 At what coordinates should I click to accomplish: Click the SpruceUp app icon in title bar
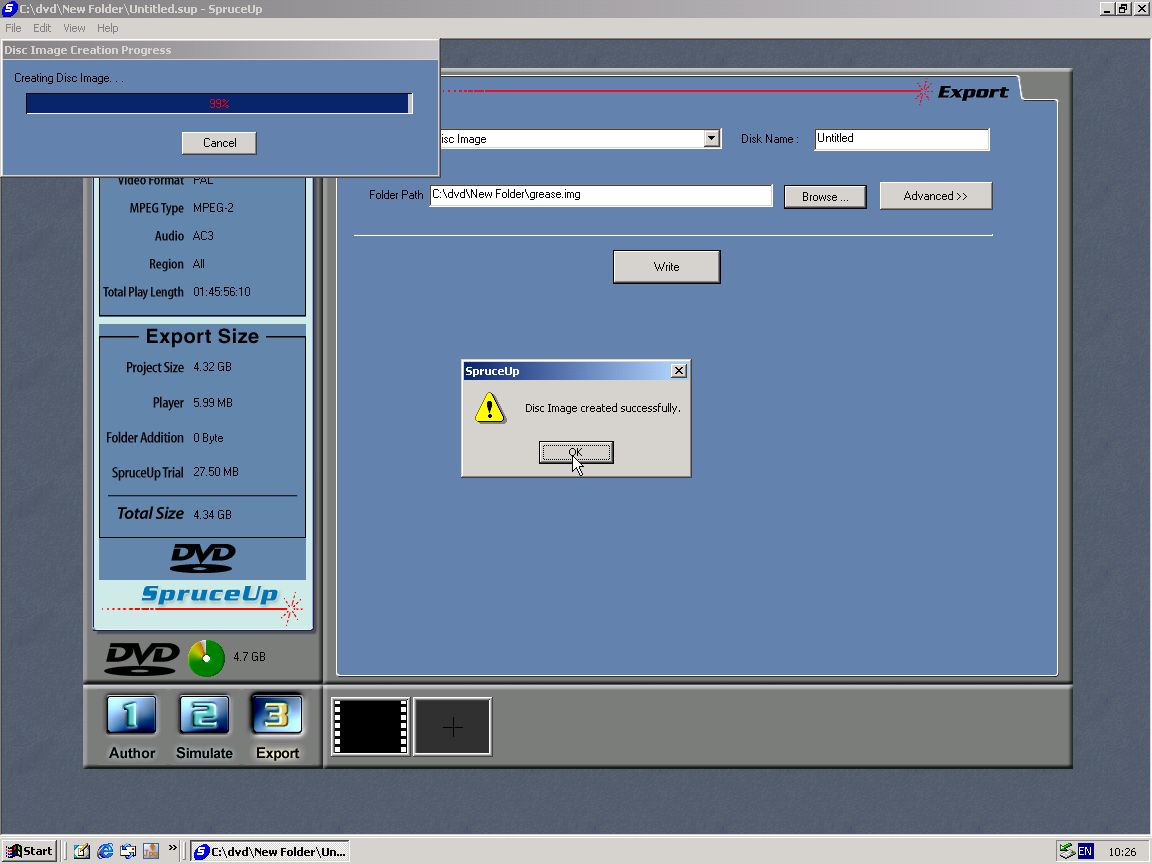pyautogui.click(x=9, y=9)
